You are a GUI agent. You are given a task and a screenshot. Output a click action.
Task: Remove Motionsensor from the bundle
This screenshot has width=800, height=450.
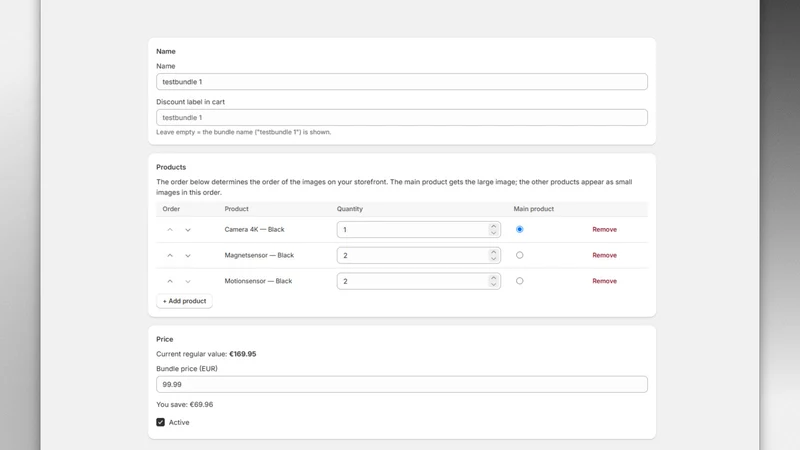tap(604, 281)
